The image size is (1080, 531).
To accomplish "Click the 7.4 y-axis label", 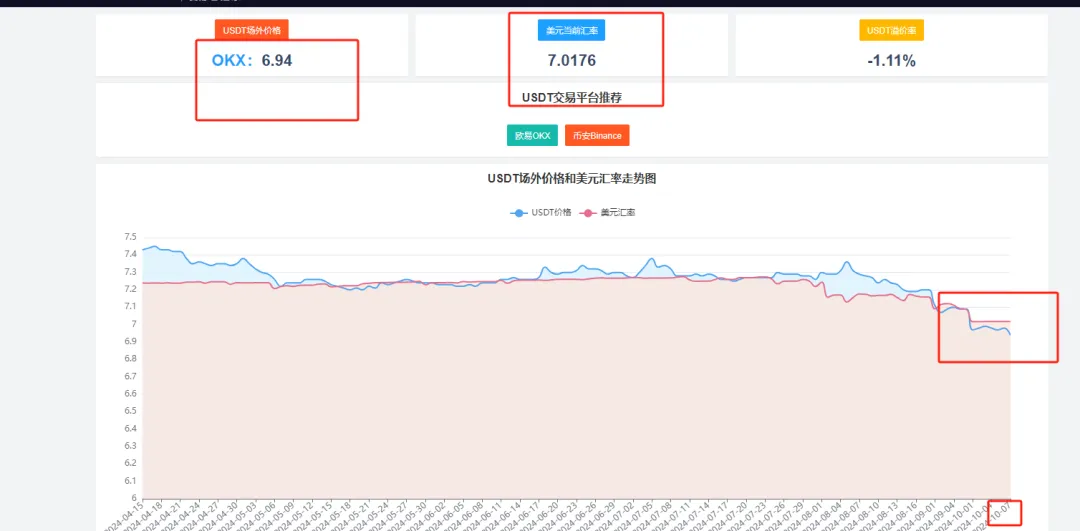I will point(131,254).
